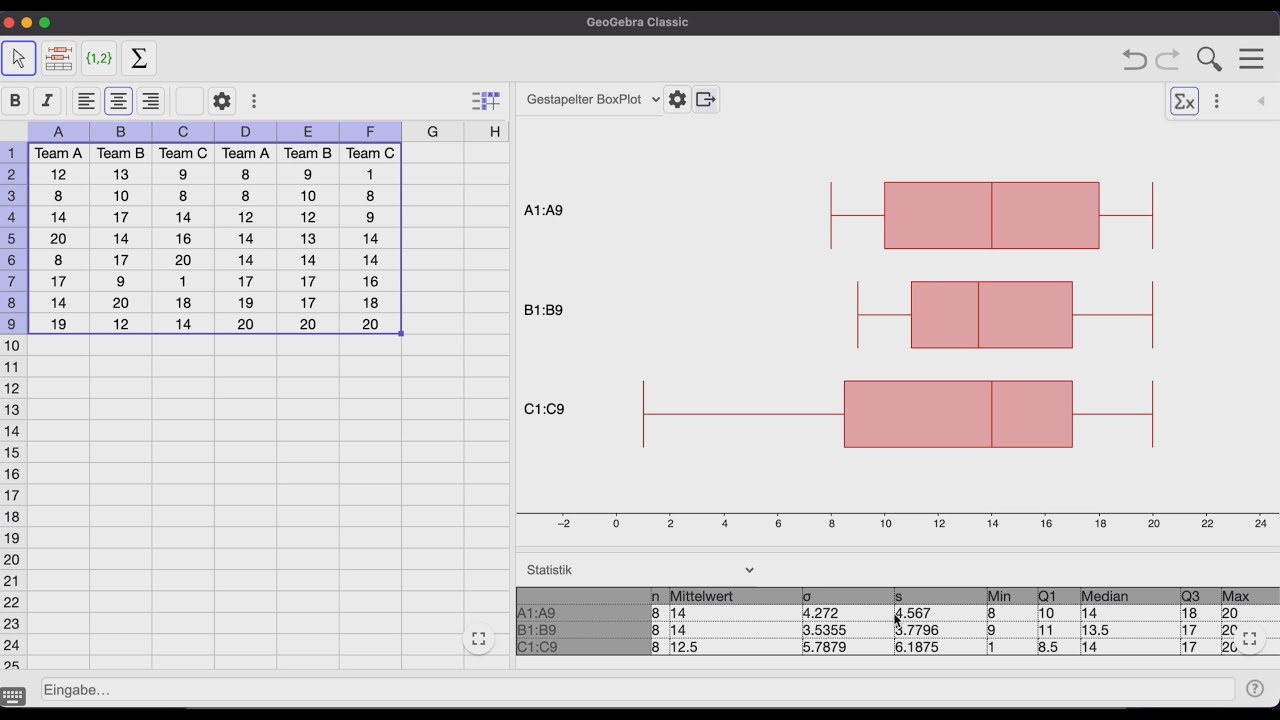This screenshot has width=1280, height=720.
Task: Click the Undo arrow
Action: click(x=1134, y=59)
